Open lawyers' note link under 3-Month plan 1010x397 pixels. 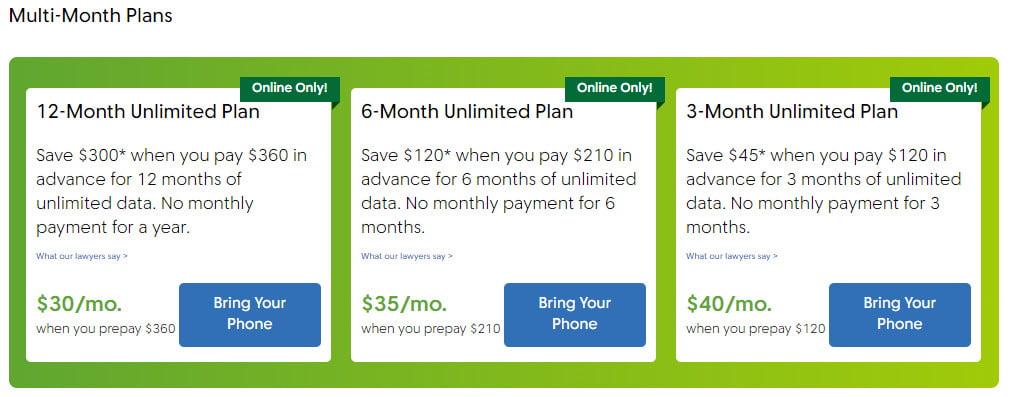732,256
